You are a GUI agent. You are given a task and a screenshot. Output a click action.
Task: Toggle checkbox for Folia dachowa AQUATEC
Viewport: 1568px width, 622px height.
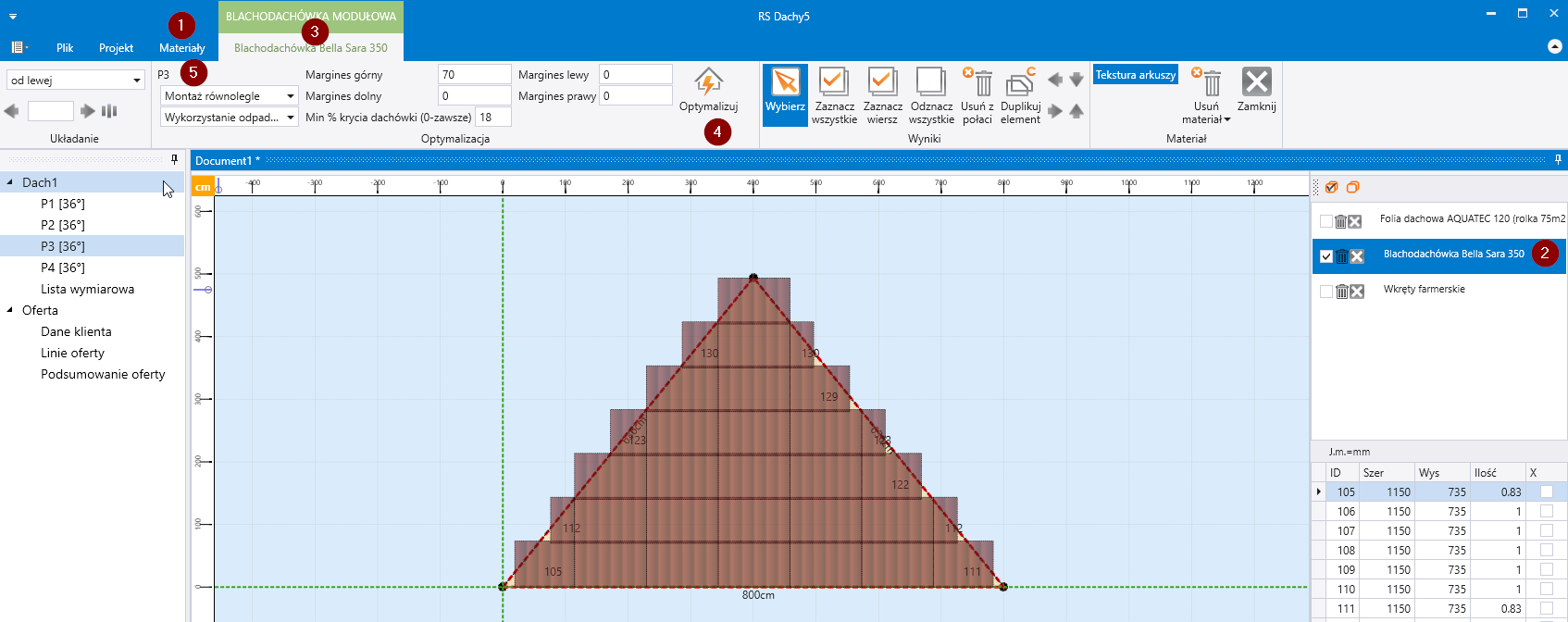[x=1326, y=221]
